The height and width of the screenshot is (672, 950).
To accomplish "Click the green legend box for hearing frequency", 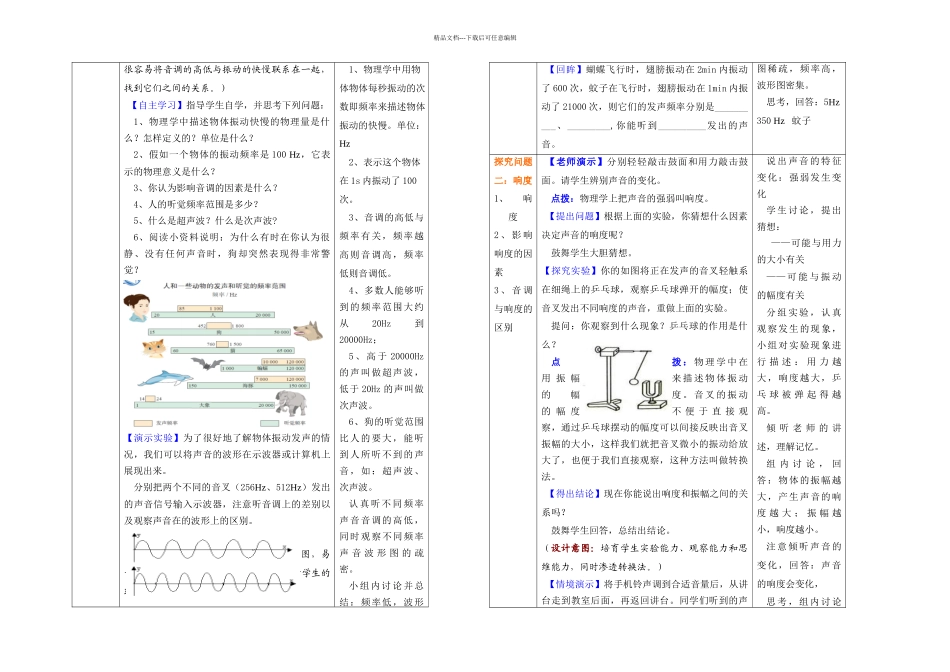I will pyautogui.click(x=270, y=423).
